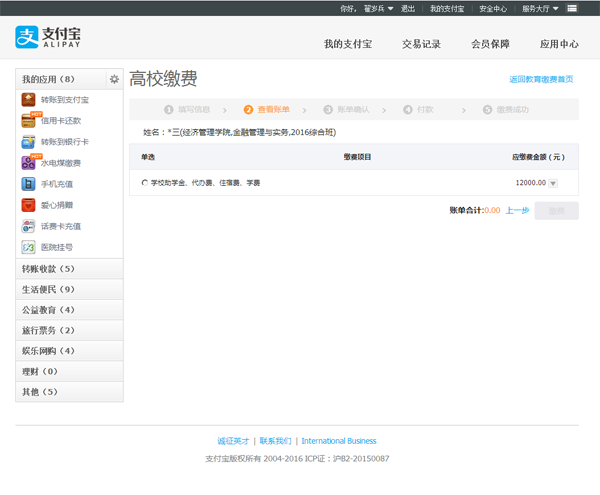Expand the 转账收款 (5) section
Image resolution: width=600 pixels, height=495 pixels.
(x=69, y=269)
